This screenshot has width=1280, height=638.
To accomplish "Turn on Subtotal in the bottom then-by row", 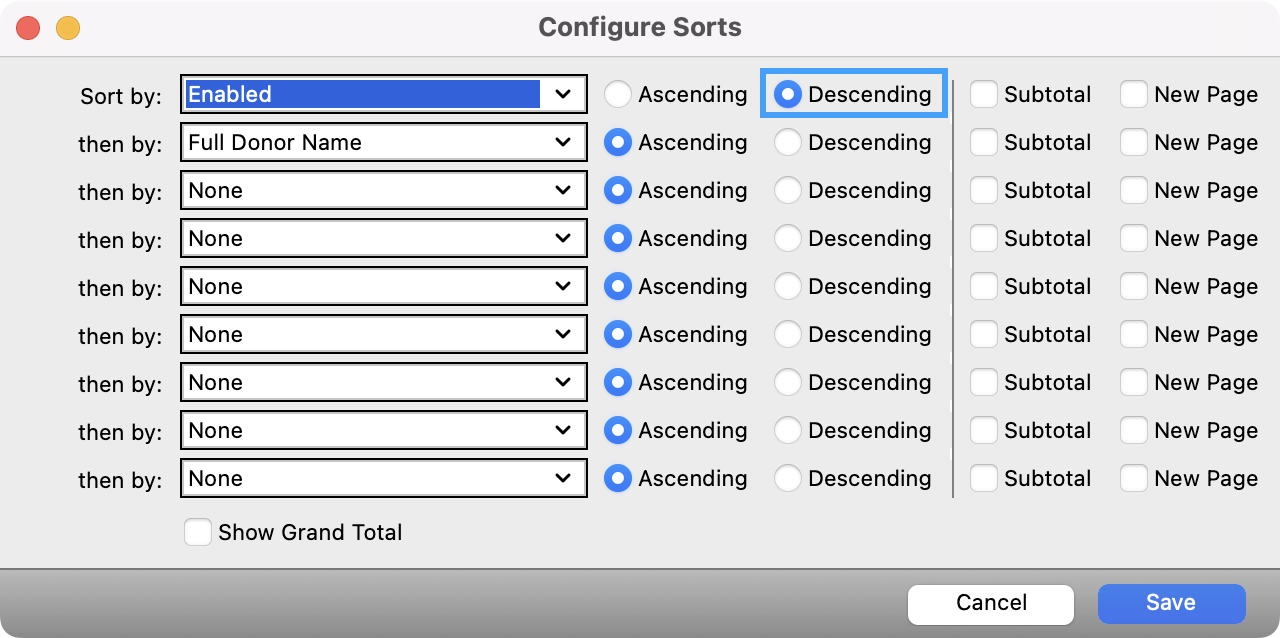I will [x=984, y=478].
